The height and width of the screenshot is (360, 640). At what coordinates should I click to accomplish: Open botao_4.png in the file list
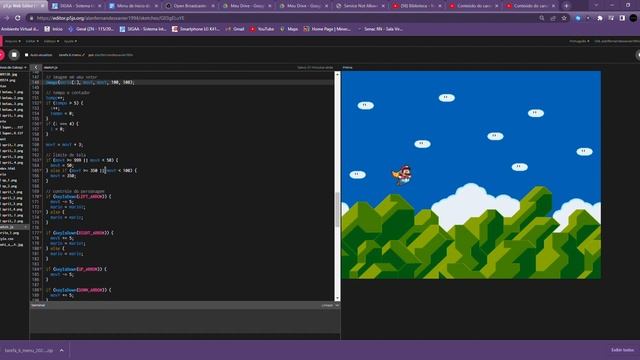[12, 109]
